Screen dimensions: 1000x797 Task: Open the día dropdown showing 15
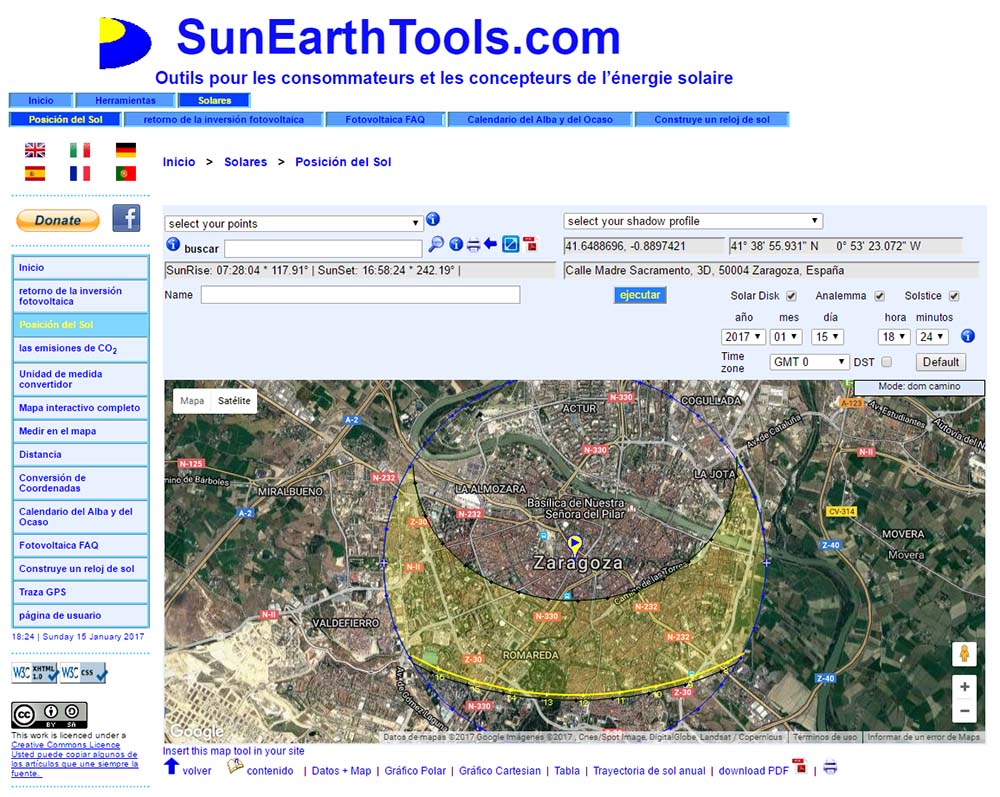828,337
